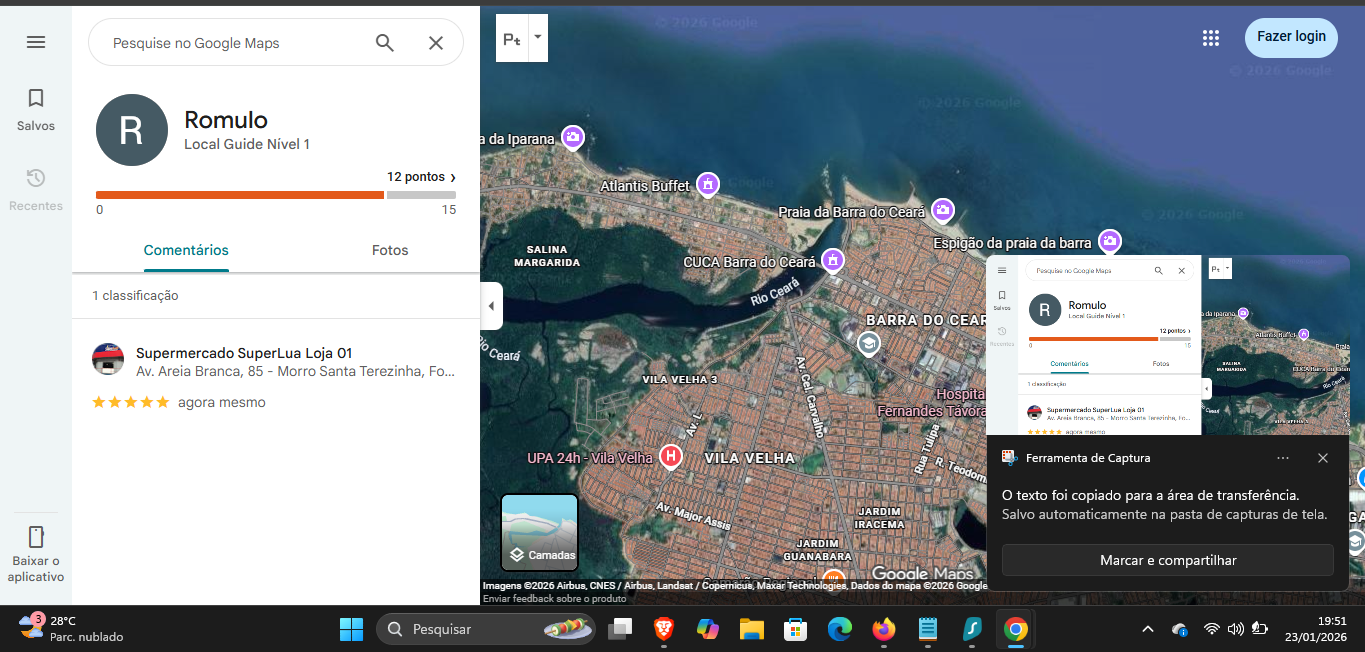Click the search magnifier in Maps search box
1365x652 pixels.
(385, 43)
